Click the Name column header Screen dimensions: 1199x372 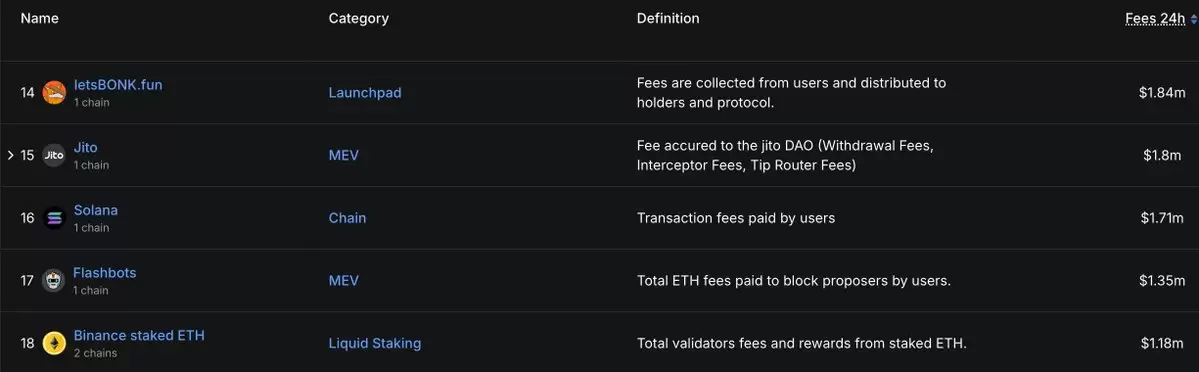[x=39, y=18]
